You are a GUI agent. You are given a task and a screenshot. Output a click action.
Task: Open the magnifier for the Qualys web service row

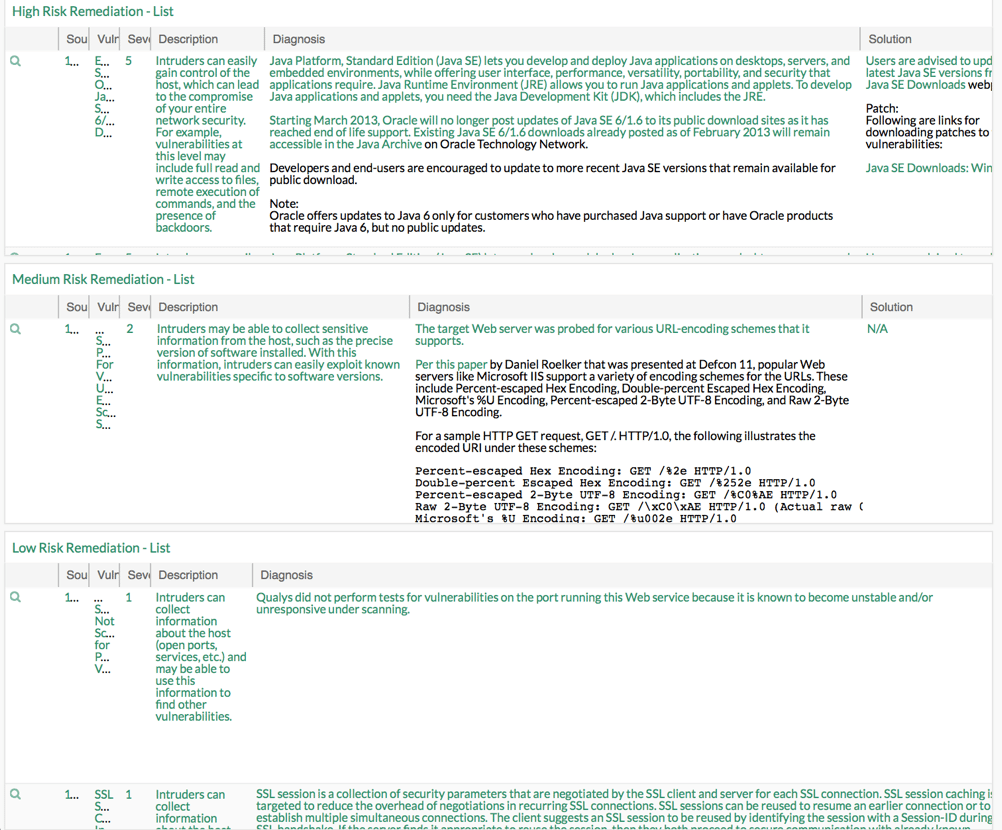point(15,597)
